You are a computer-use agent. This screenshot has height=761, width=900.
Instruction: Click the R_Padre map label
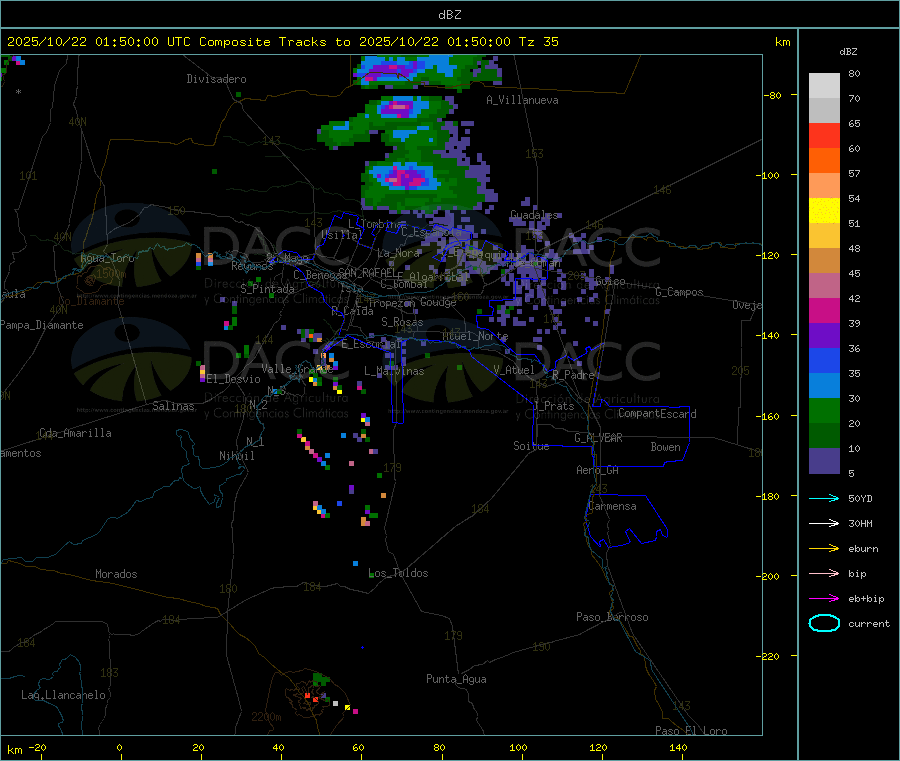(573, 375)
